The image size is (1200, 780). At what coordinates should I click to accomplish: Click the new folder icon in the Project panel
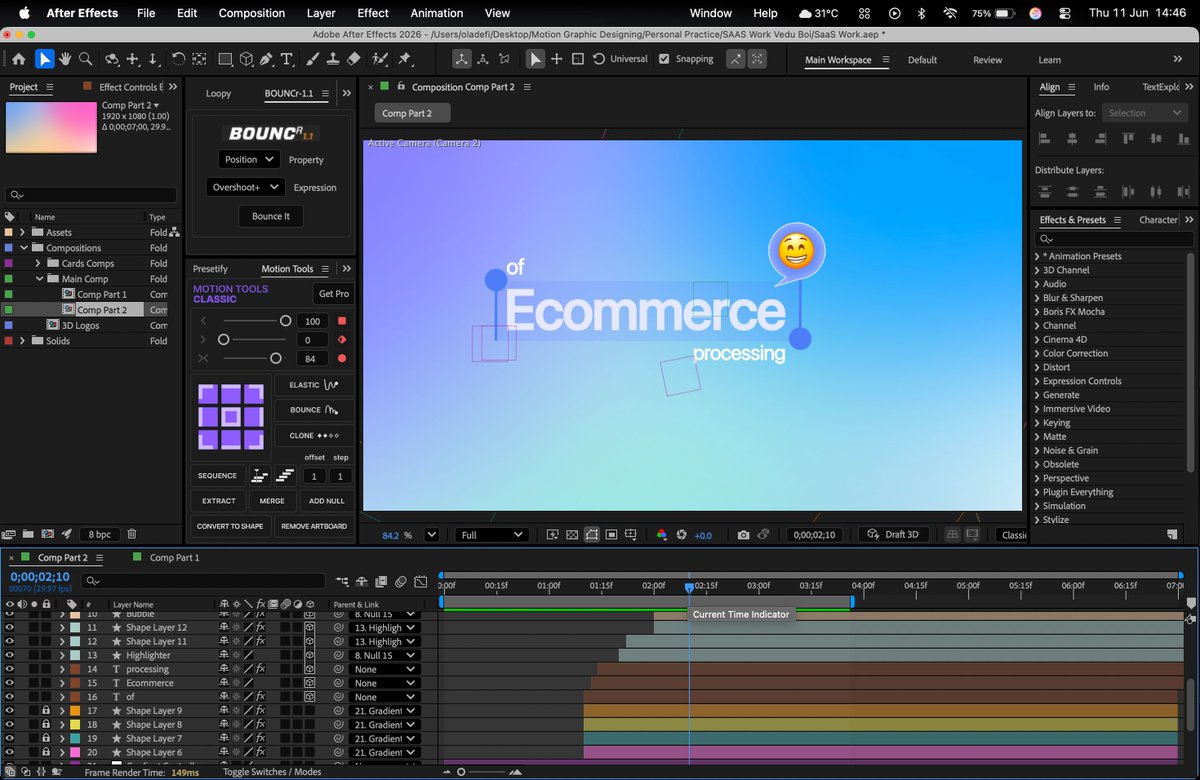coord(29,535)
